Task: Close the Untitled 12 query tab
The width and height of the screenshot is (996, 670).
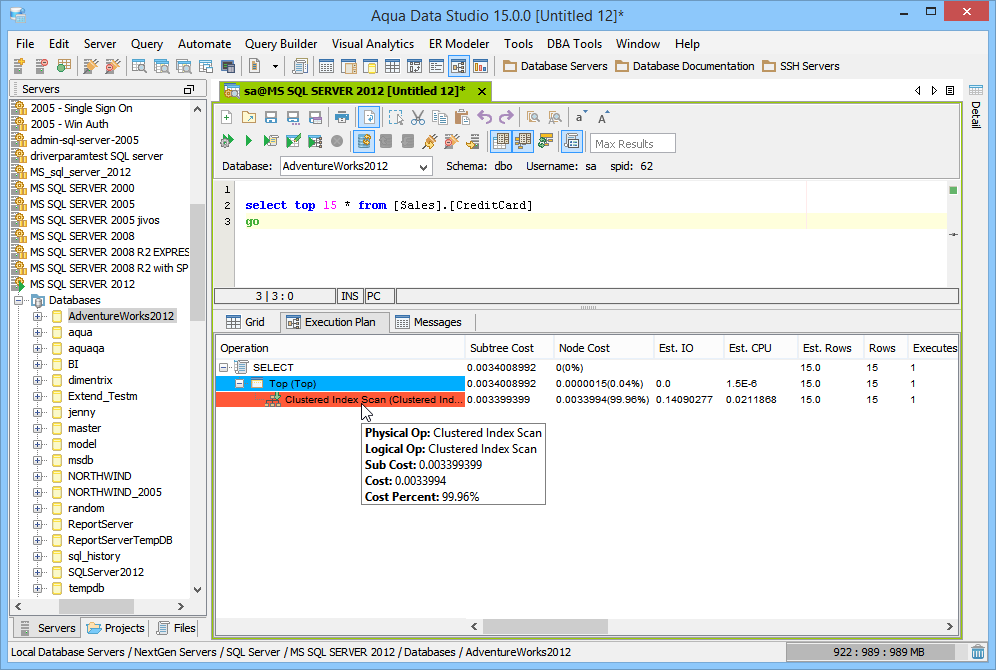Action: (482, 91)
